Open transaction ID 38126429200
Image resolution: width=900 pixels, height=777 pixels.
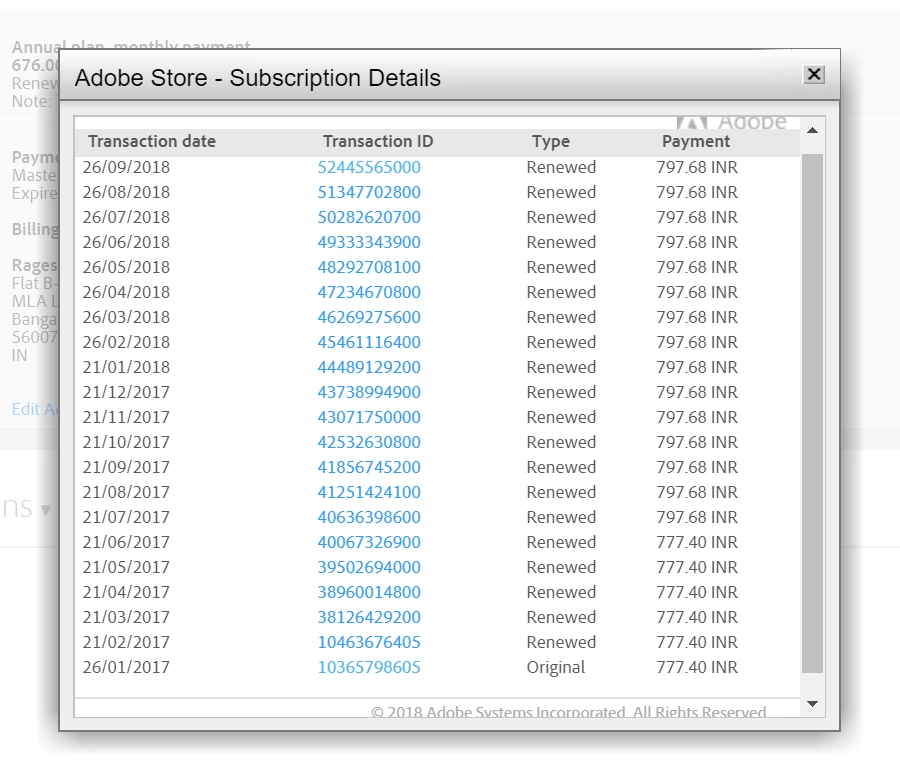coord(369,617)
